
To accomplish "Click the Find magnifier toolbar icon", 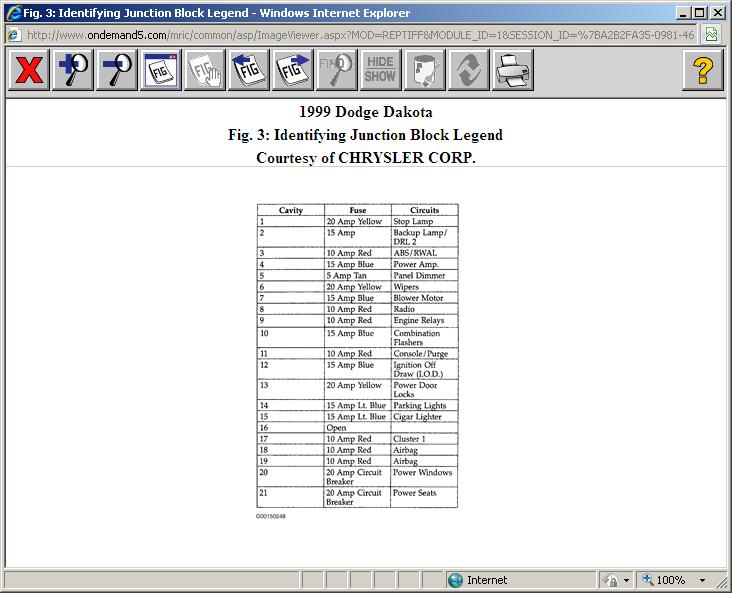I will [336, 70].
